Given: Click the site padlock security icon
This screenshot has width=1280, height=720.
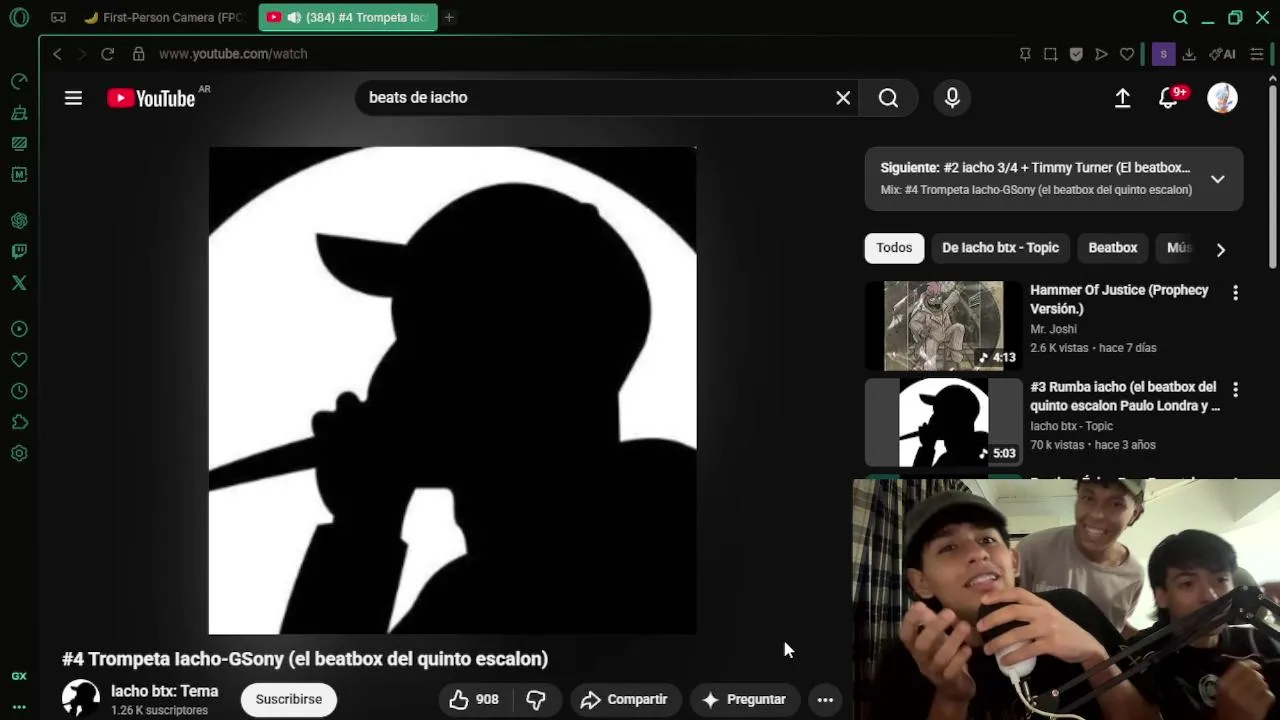Looking at the screenshot, I should pos(139,54).
